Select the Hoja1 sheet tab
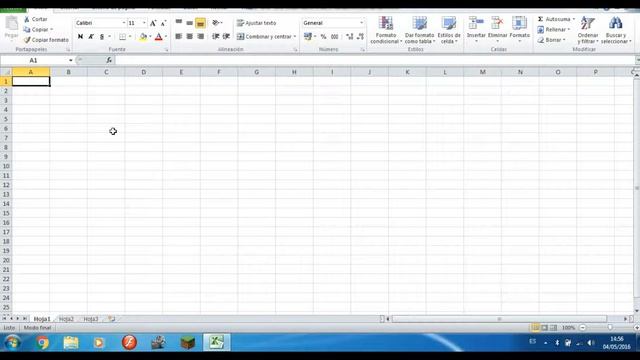 [42, 319]
